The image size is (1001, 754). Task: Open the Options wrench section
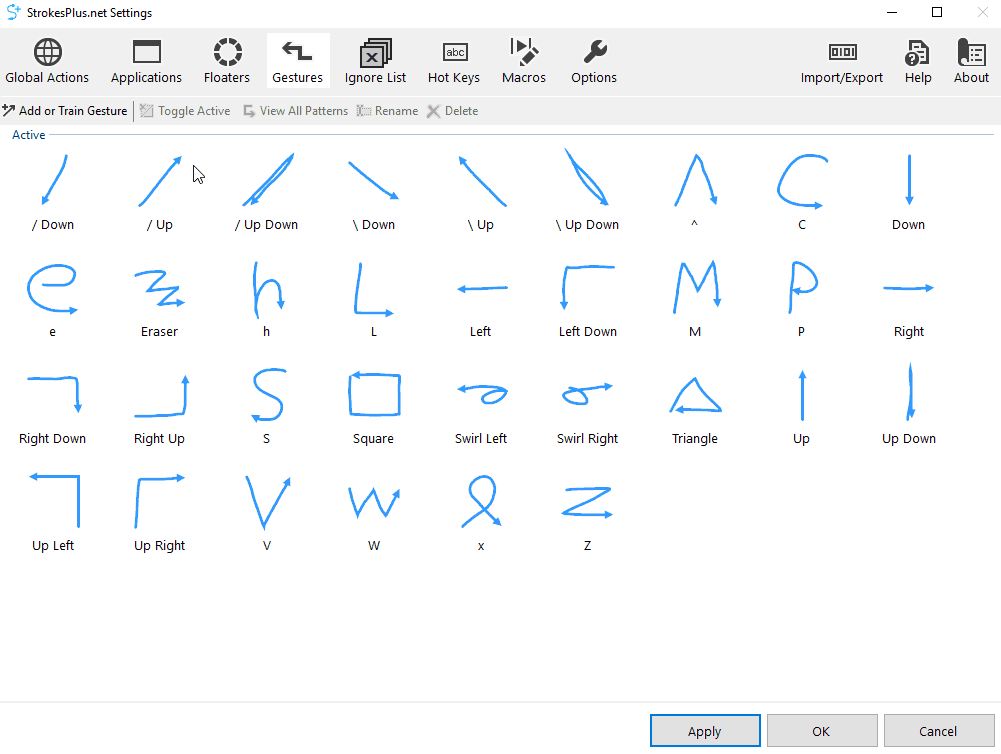click(x=594, y=61)
